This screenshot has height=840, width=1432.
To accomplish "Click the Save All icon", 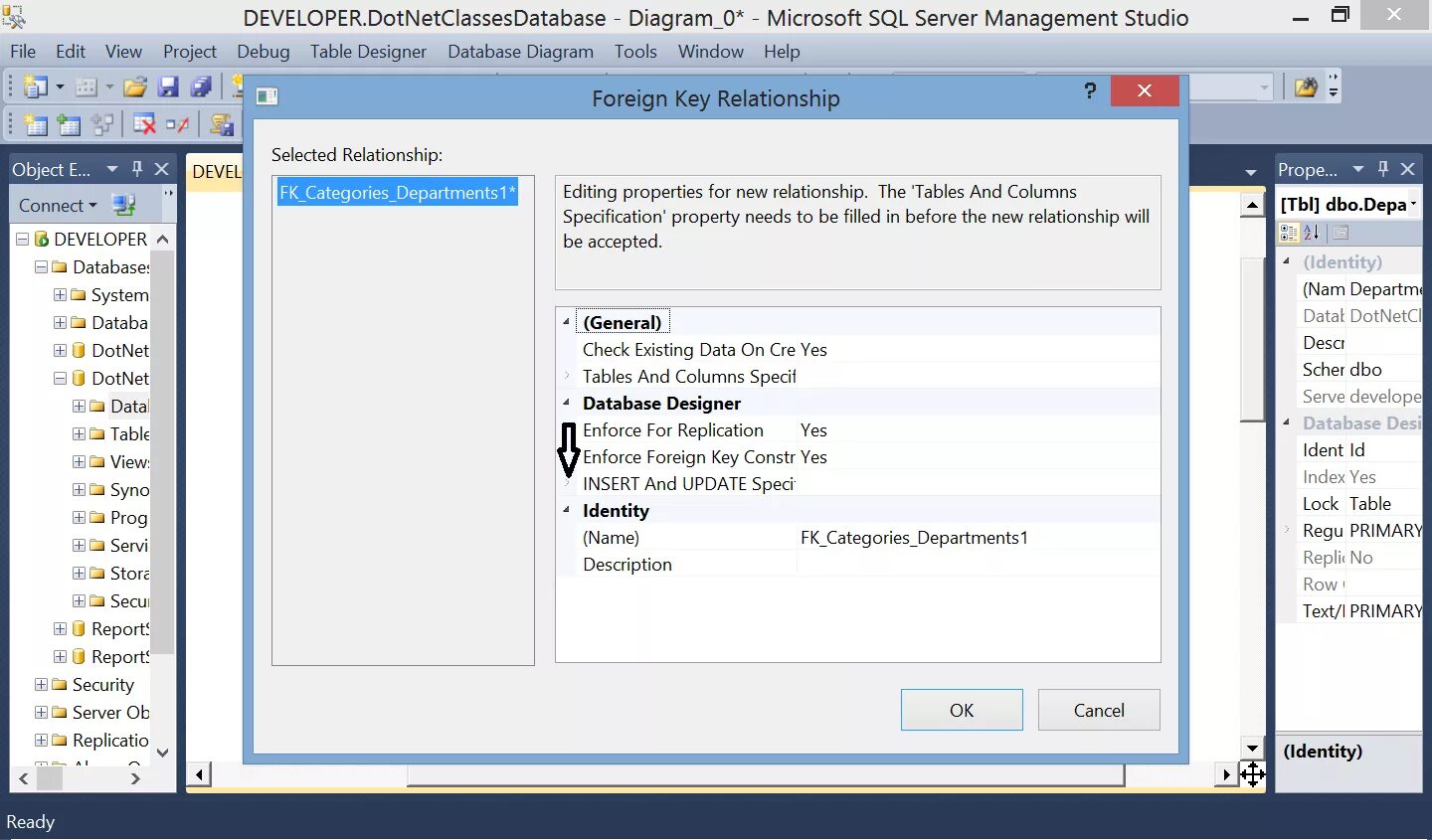I will pyautogui.click(x=201, y=87).
